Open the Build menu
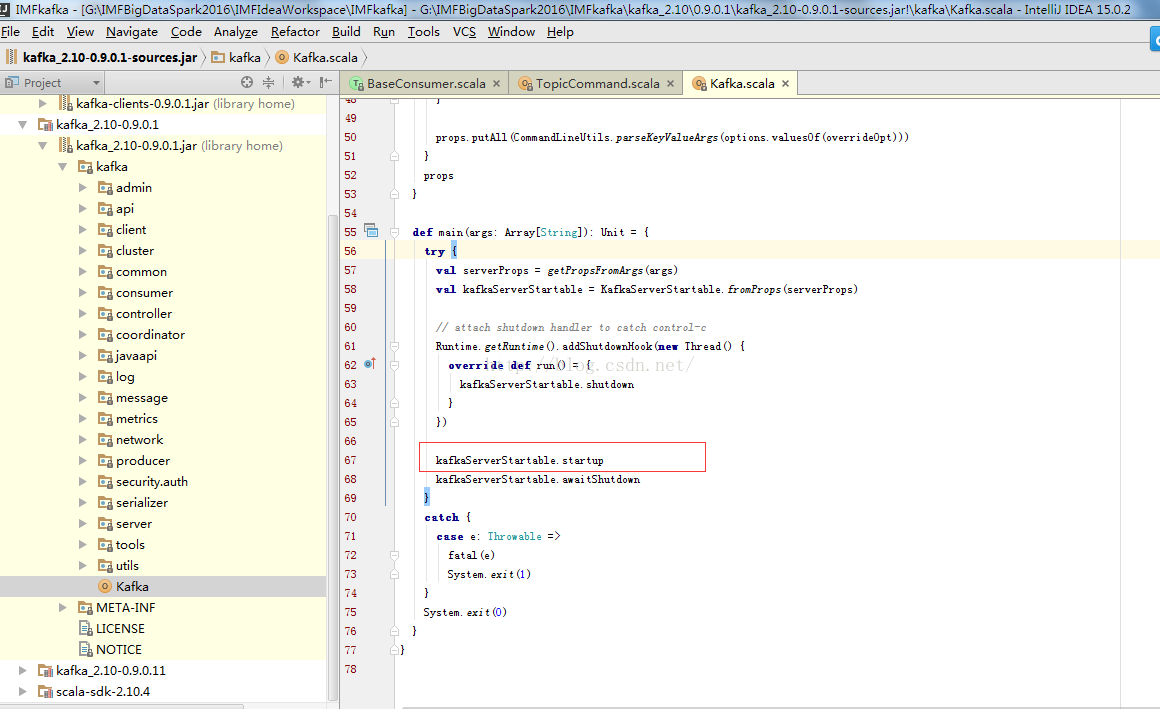The width and height of the screenshot is (1160, 709). 346,32
